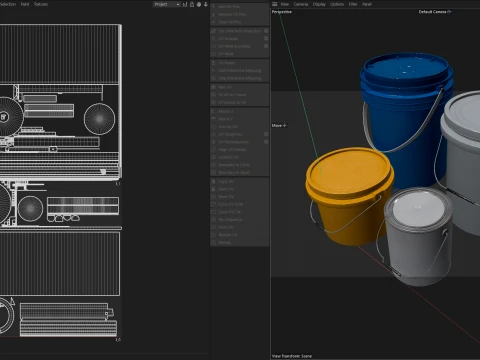Click the Reset UV command
480x360 pixels.
[x=239, y=197]
